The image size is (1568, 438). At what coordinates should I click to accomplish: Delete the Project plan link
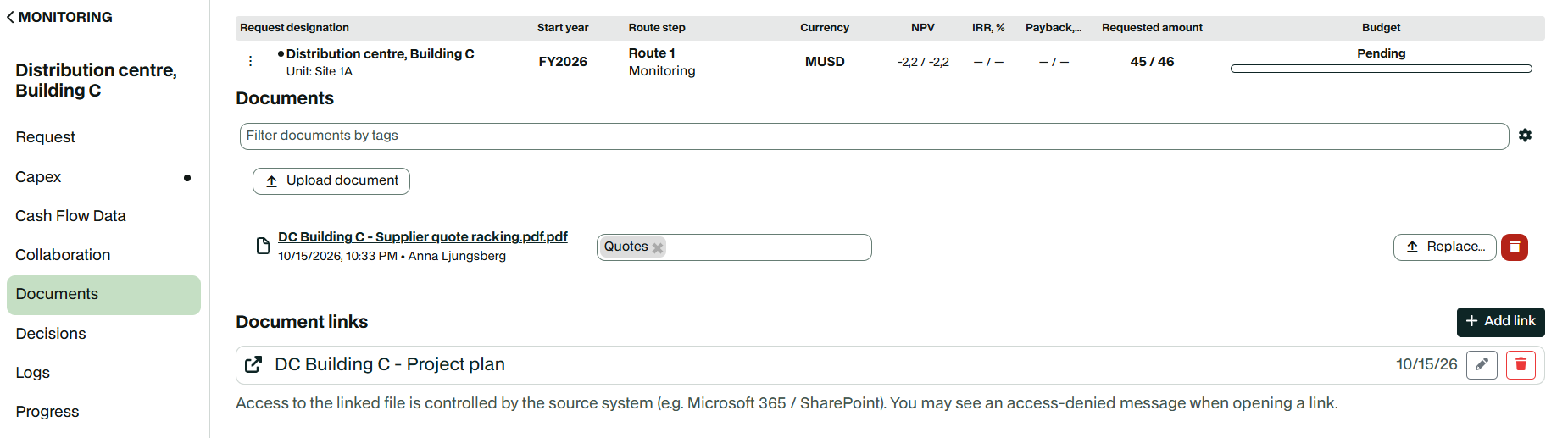(1521, 365)
